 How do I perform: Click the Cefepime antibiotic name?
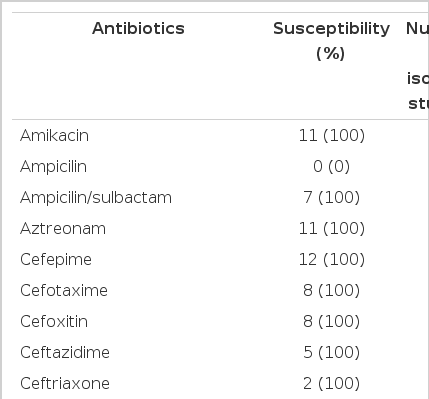click(56, 260)
